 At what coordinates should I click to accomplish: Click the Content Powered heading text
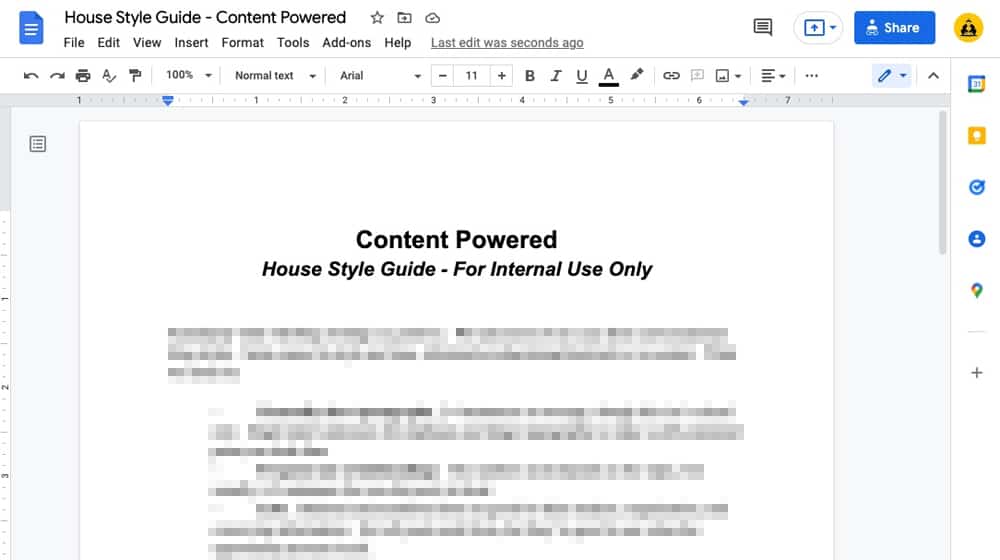click(457, 240)
